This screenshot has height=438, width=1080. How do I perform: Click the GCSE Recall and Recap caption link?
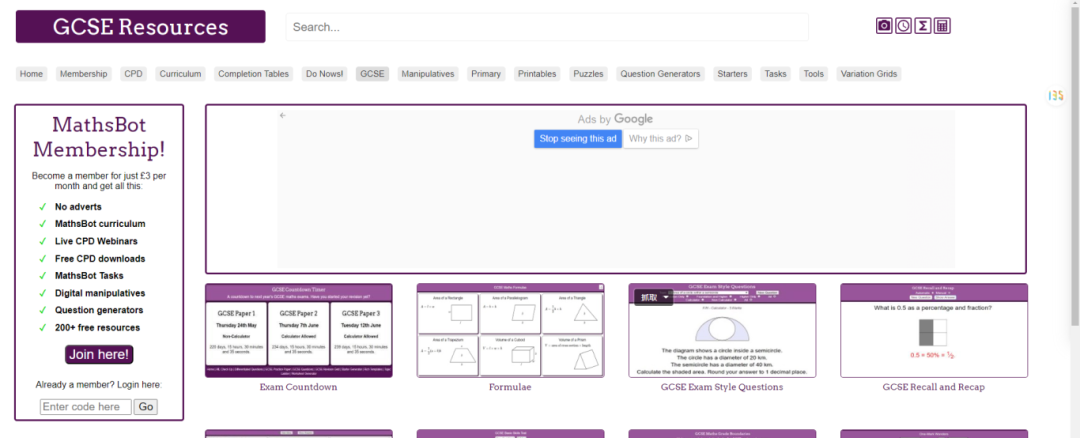pos(934,387)
